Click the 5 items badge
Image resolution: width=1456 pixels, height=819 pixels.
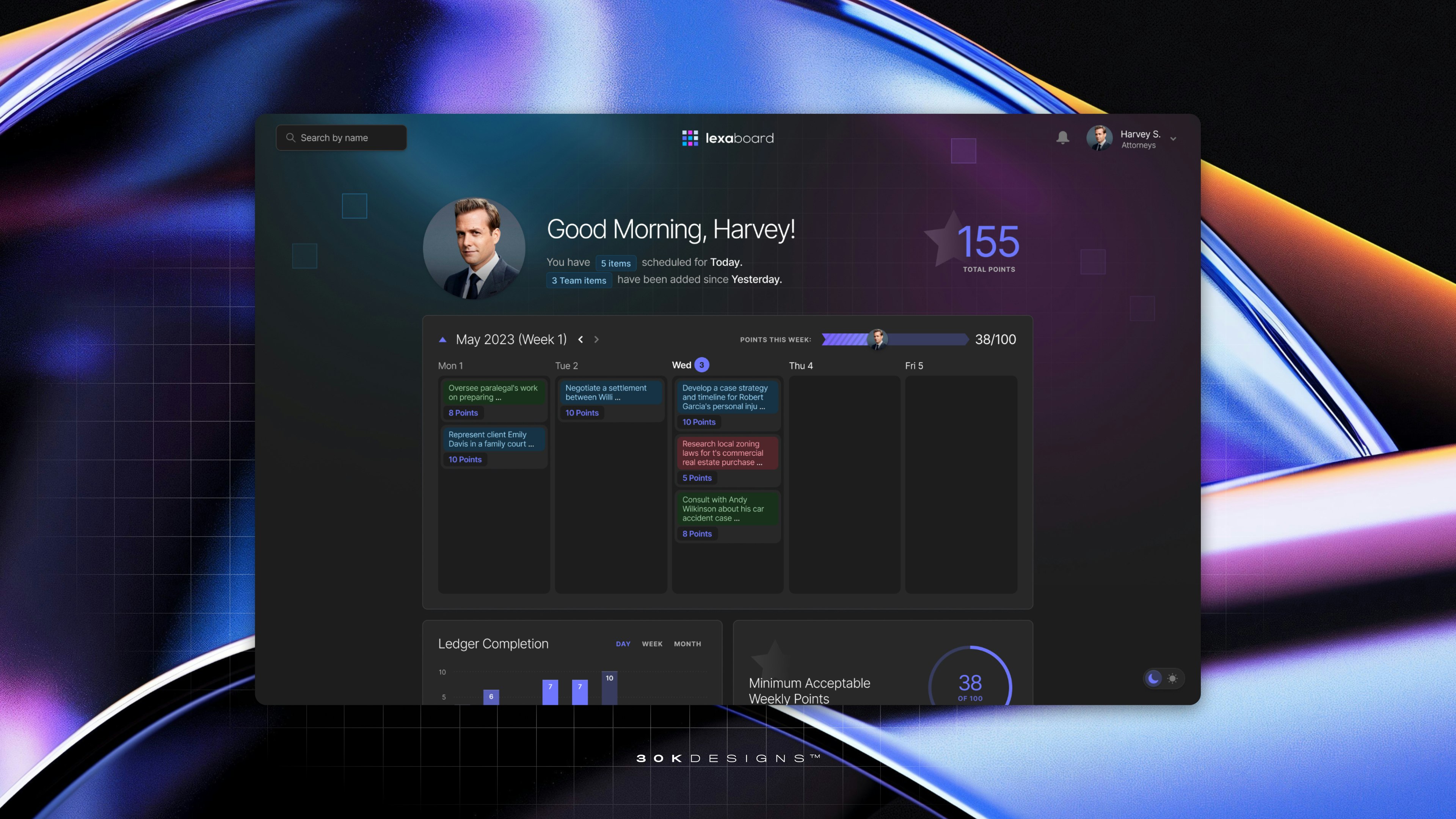615,264
